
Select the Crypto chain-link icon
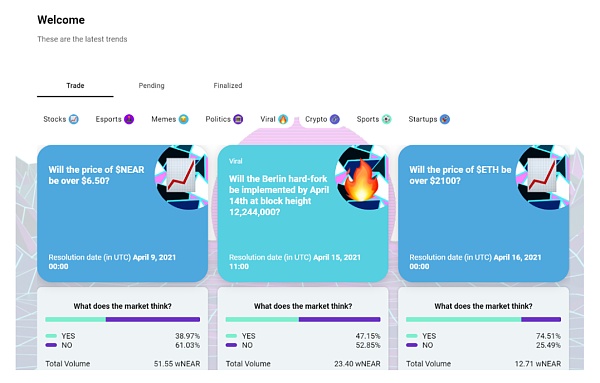[334, 119]
